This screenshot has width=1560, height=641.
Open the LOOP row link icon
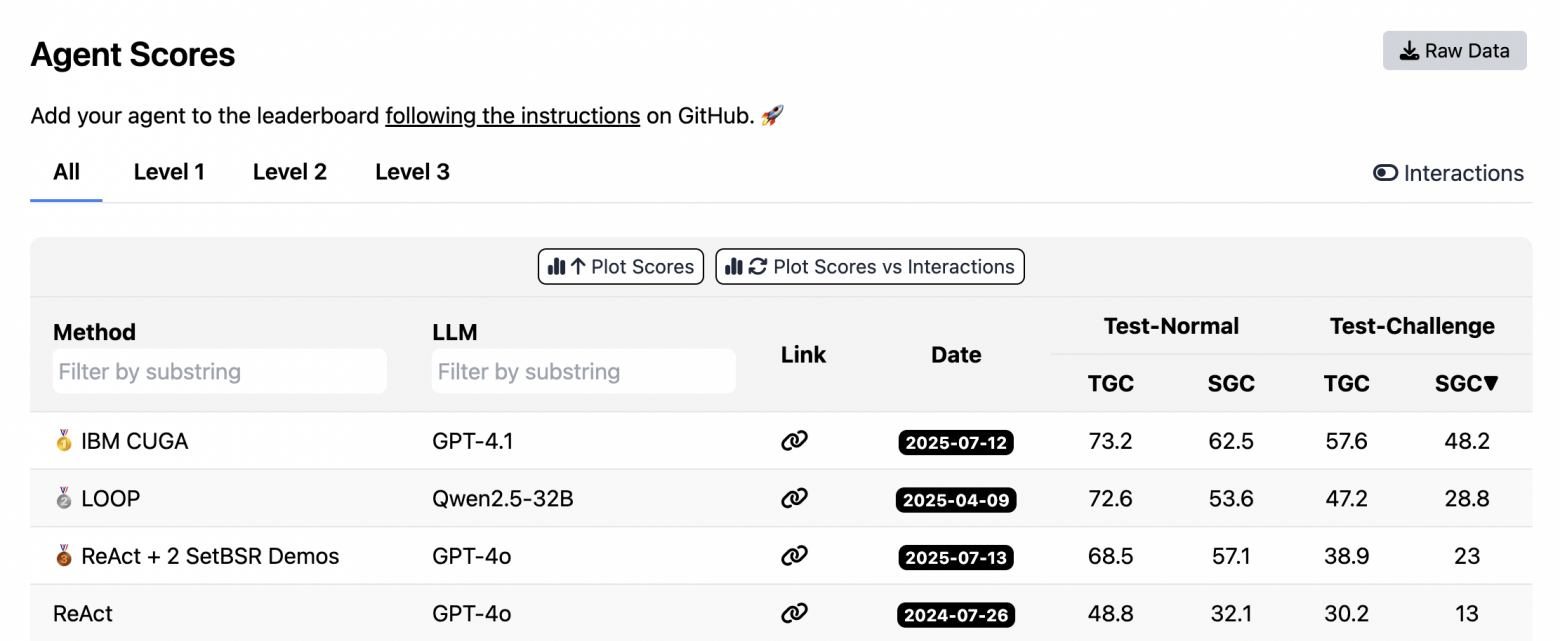794,498
